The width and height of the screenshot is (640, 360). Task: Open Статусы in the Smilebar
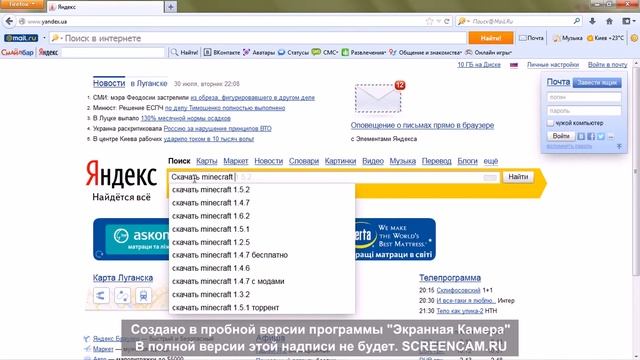click(x=293, y=52)
